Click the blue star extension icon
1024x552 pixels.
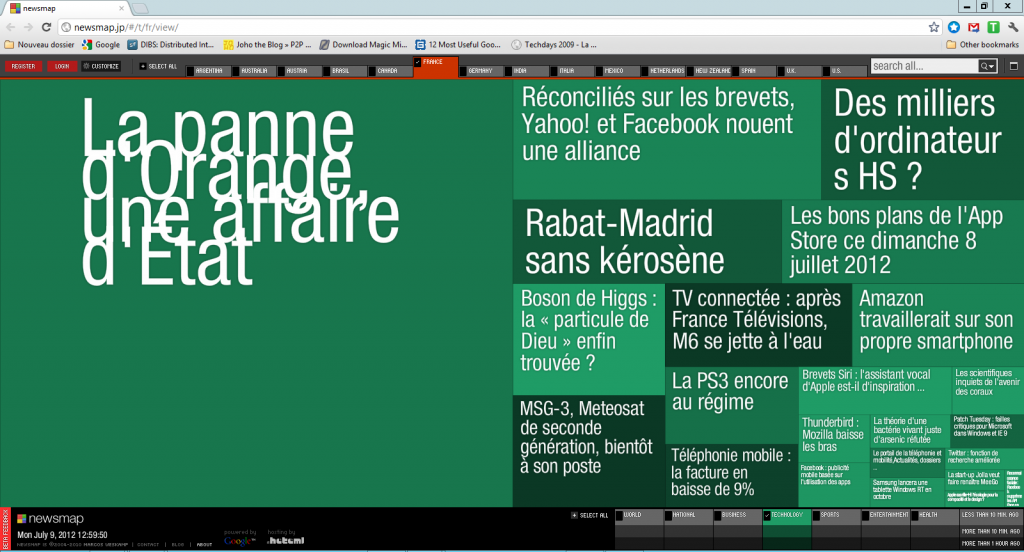[x=954, y=27]
